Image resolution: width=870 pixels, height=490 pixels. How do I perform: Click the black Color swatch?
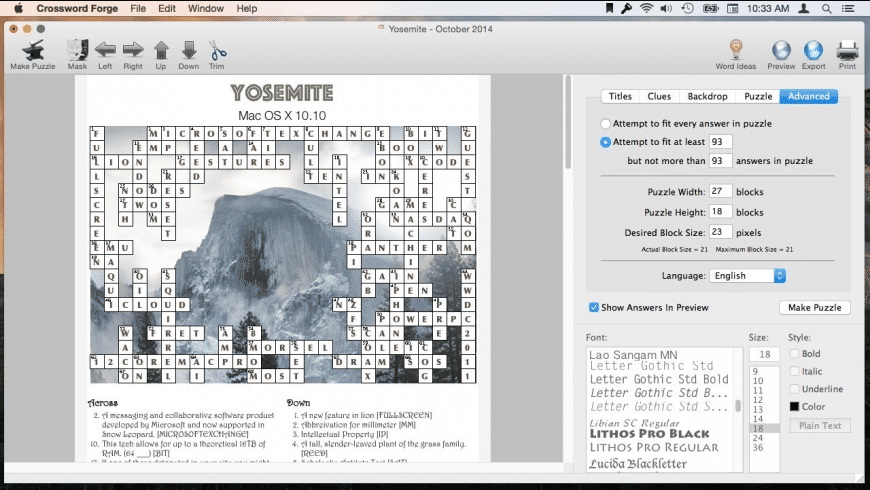[x=795, y=406]
